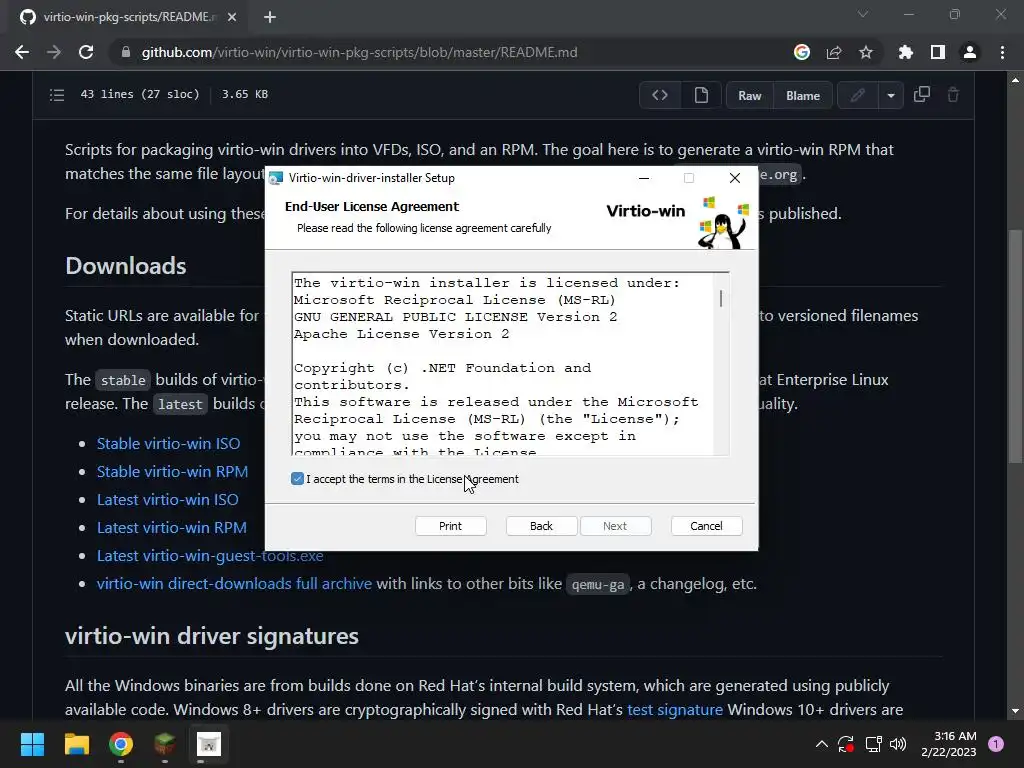Click the browser page scrollbar thumb
Viewport: 1024px width, 768px height.
(1015, 346)
